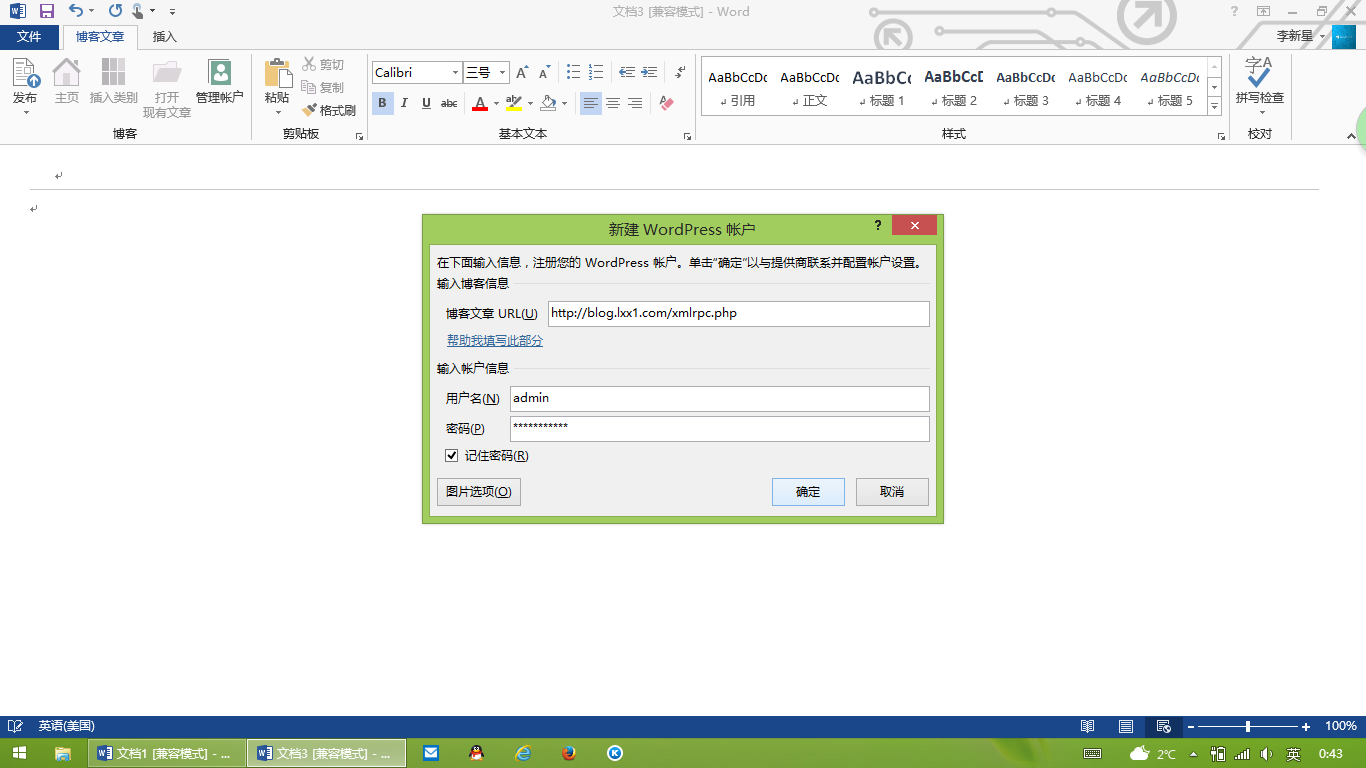Open the font color dropdown arrow
The height and width of the screenshot is (768, 1366).
click(x=496, y=103)
